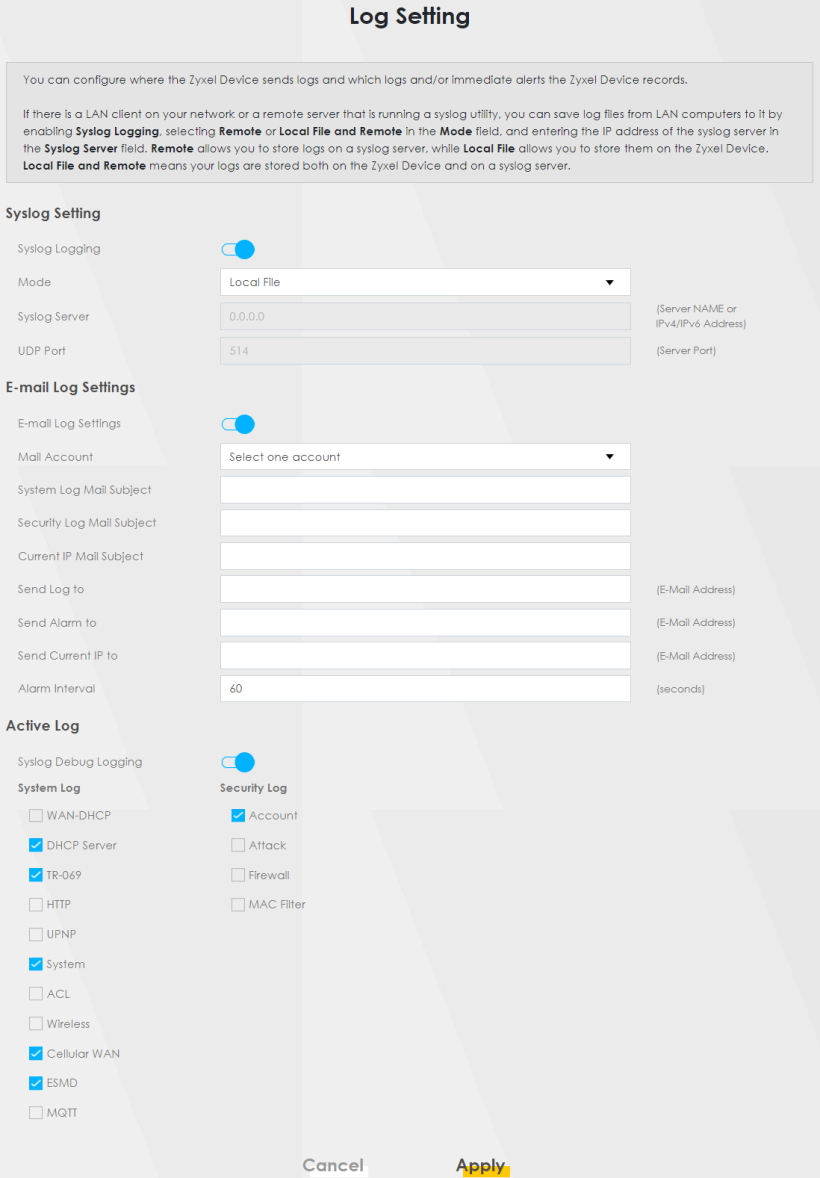The width and height of the screenshot is (820, 1178).
Task: Enable Wireless system logging checkbox
Action: (x=37, y=1024)
